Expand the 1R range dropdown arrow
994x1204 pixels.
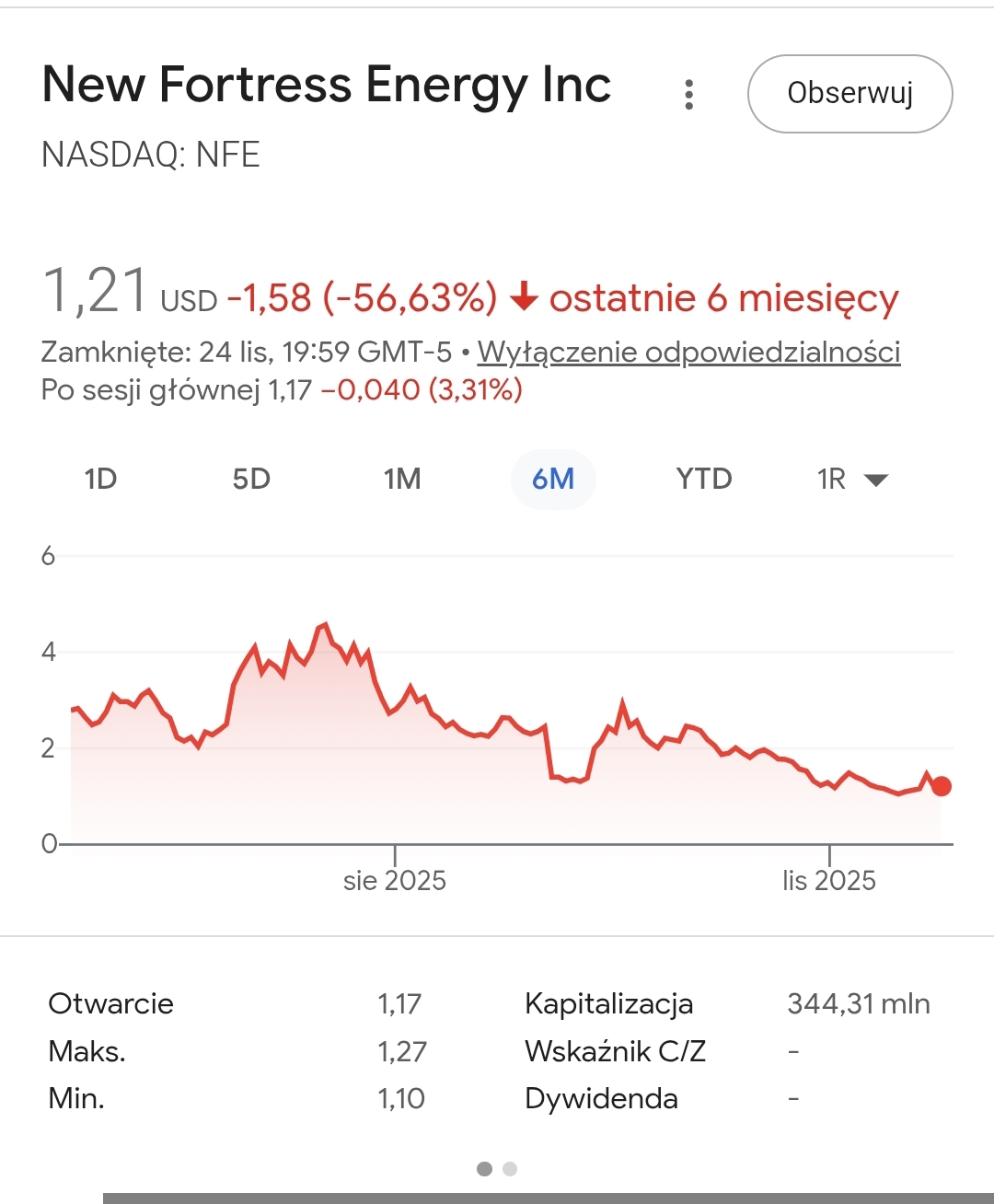point(875,480)
